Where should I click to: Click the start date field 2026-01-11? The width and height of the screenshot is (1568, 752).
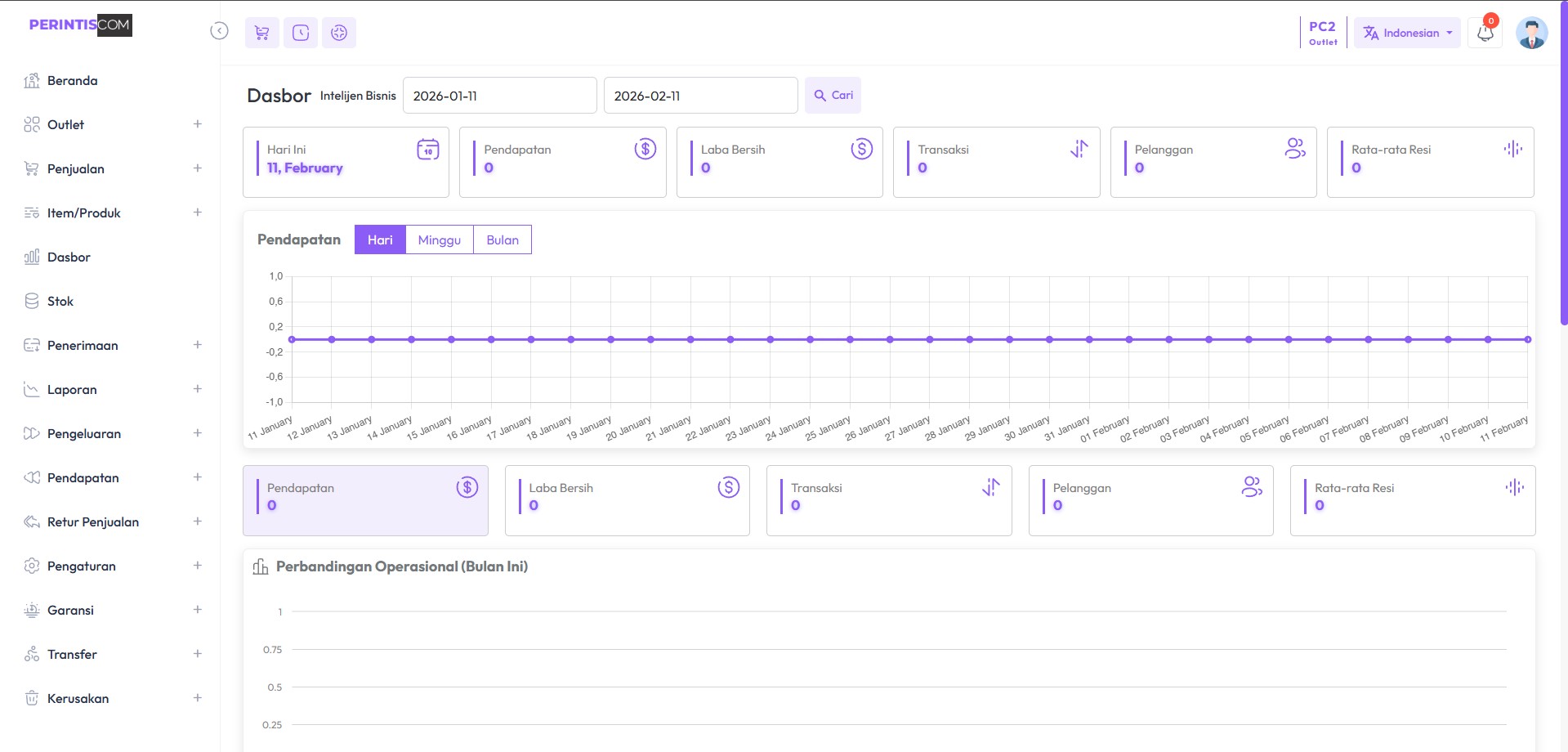tap(499, 96)
